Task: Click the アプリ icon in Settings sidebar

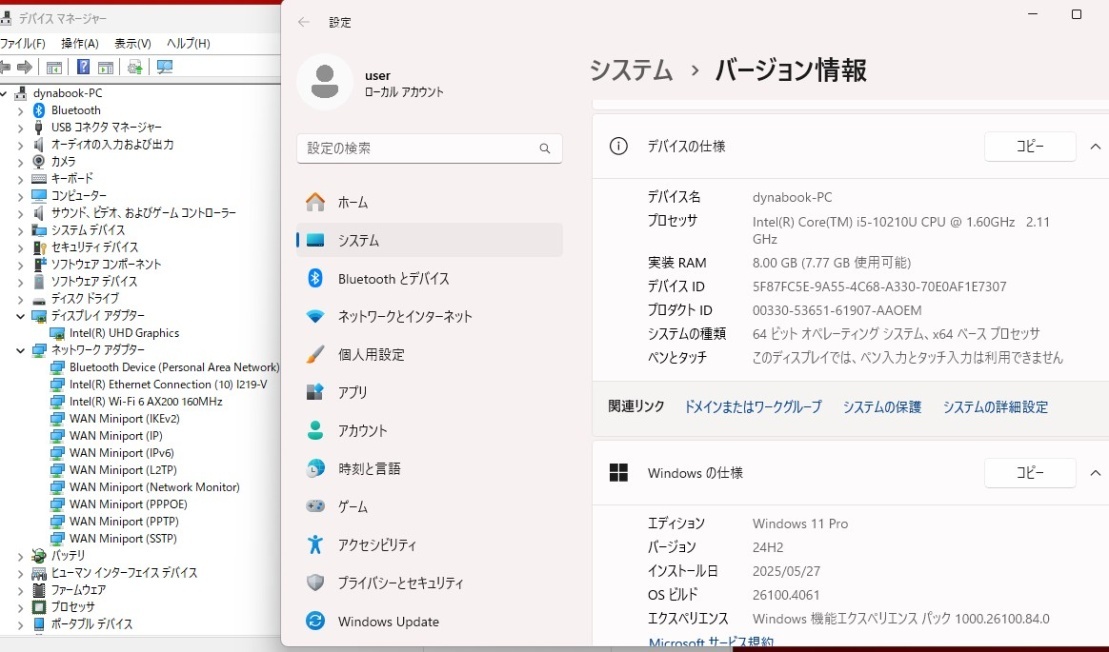Action: coord(315,392)
